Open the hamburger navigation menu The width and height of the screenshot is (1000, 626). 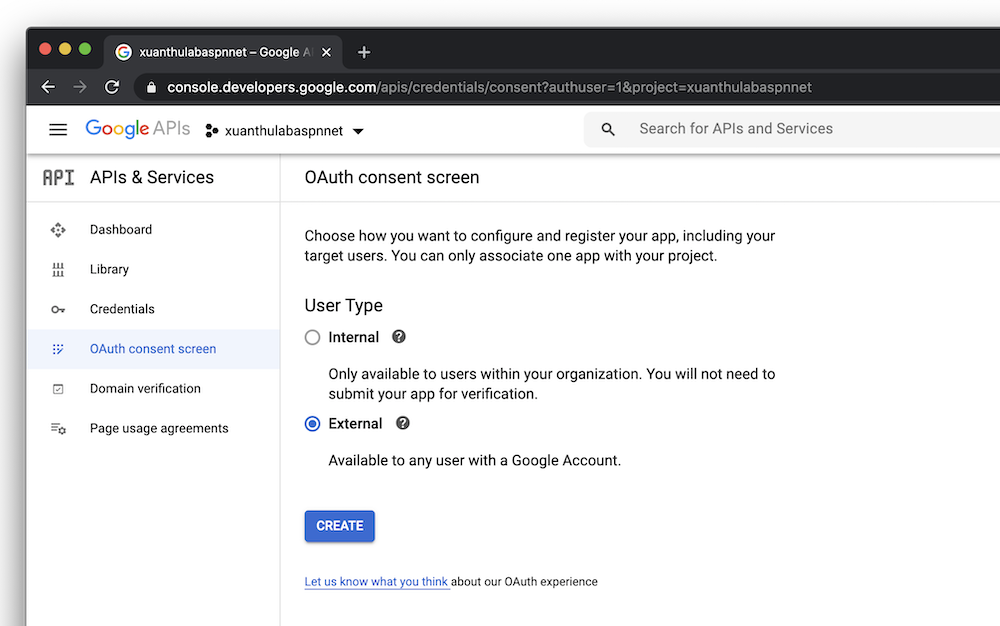58,130
